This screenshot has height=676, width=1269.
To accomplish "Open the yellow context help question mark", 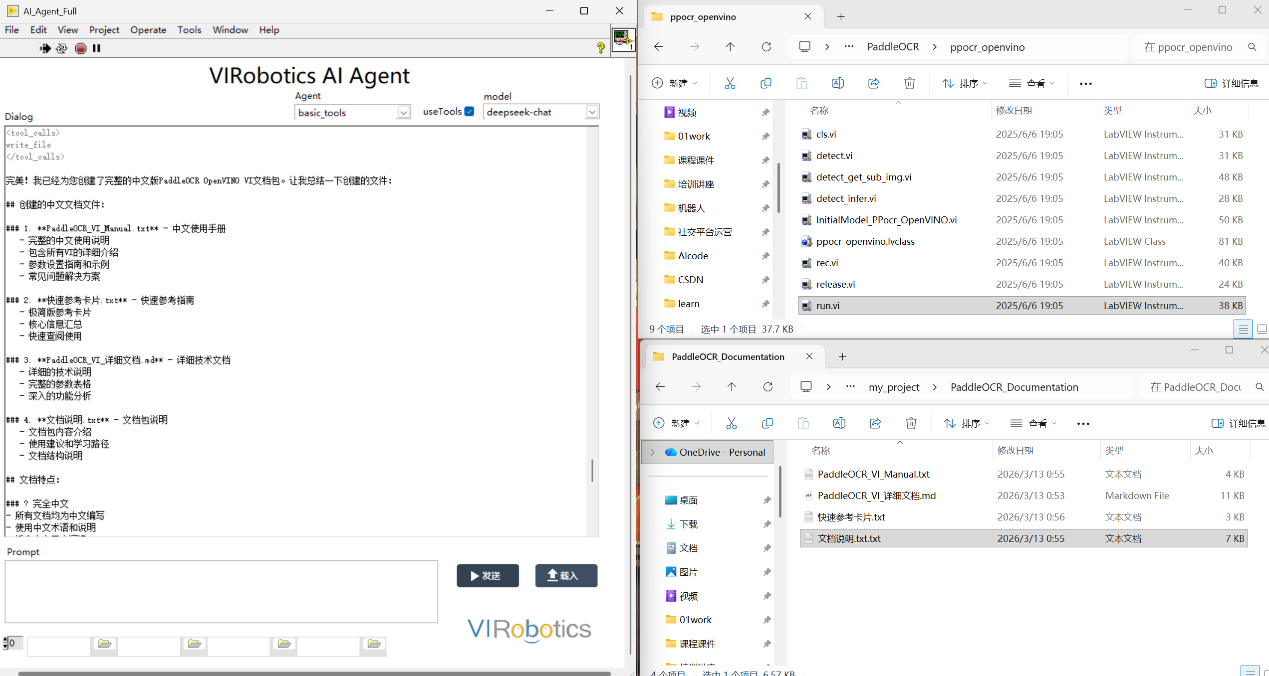I will 600,48.
